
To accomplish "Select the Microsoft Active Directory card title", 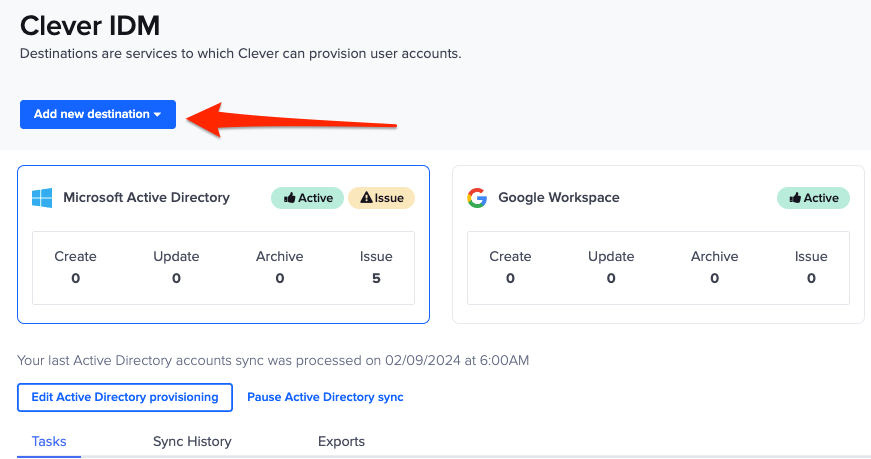I will point(146,198).
